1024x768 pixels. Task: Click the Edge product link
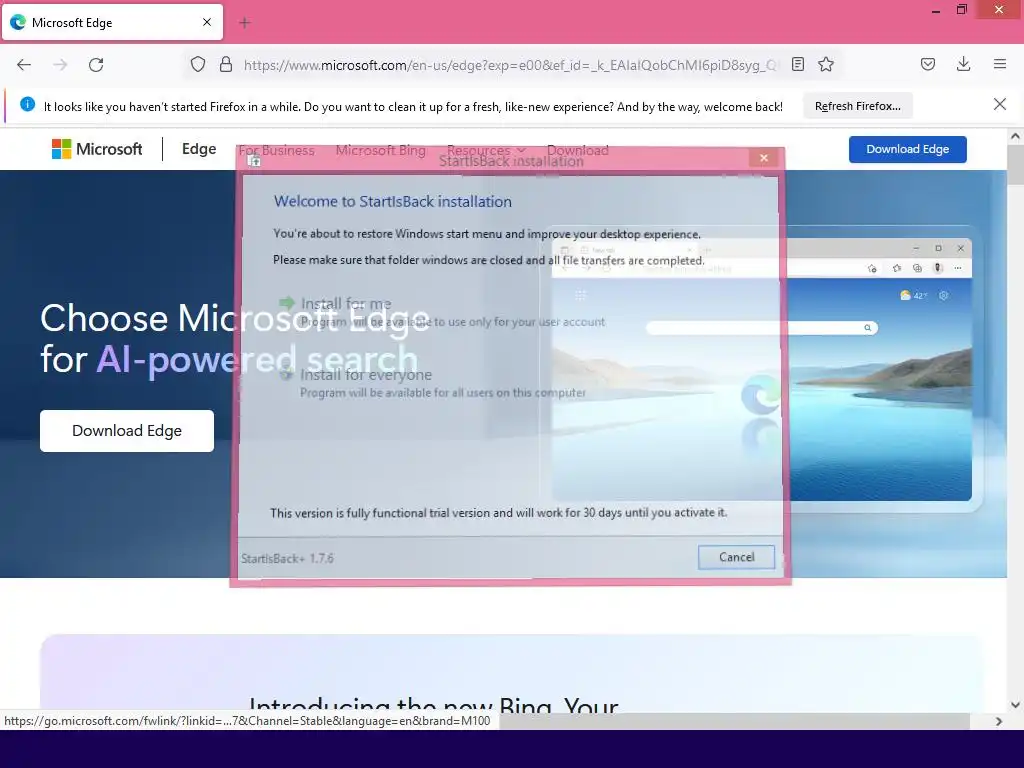tap(199, 149)
